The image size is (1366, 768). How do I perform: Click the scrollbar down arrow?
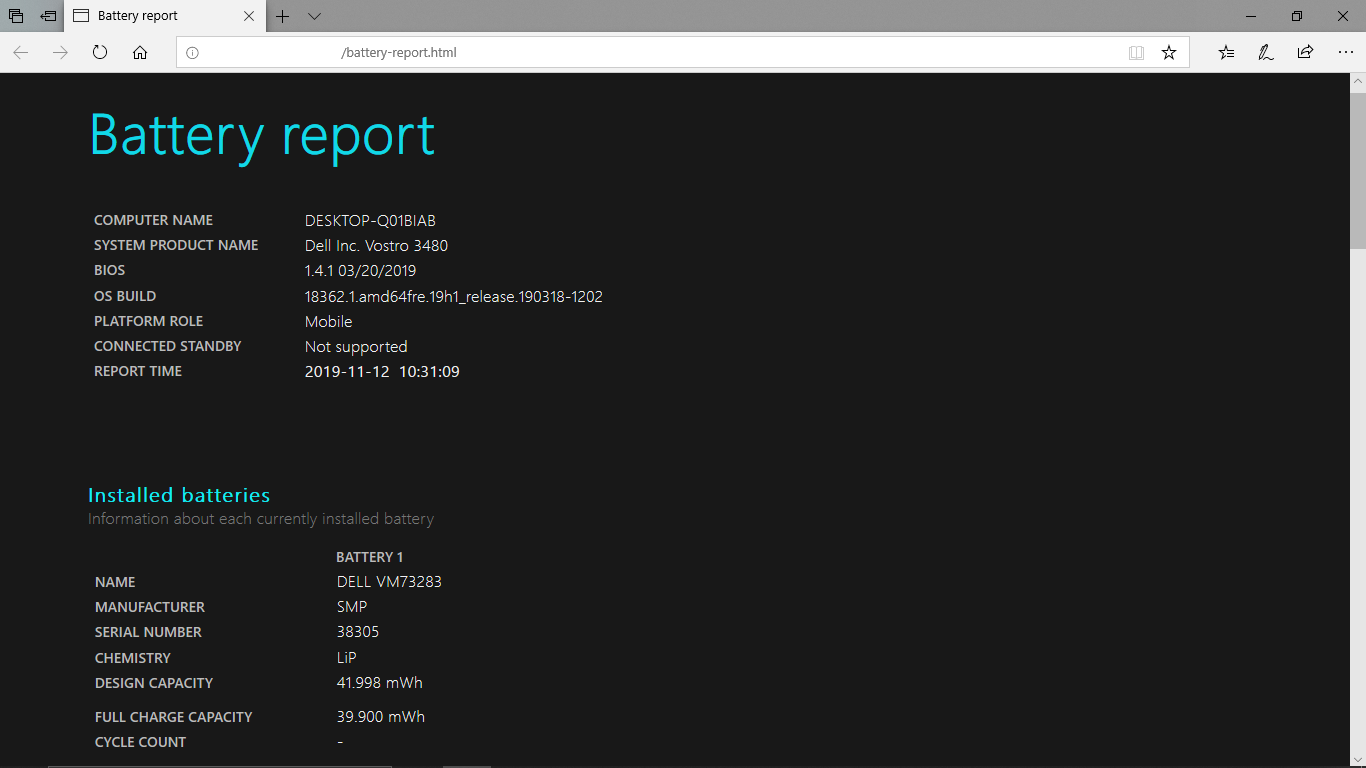point(1358,759)
